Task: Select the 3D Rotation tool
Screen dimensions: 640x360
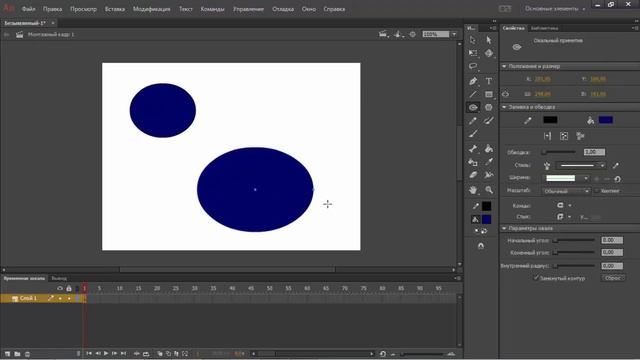Action: click(489, 53)
